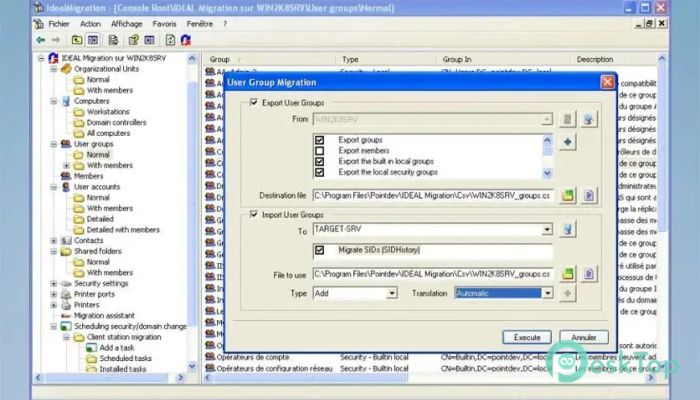Browse for the Destination file with folder icon

(567, 196)
